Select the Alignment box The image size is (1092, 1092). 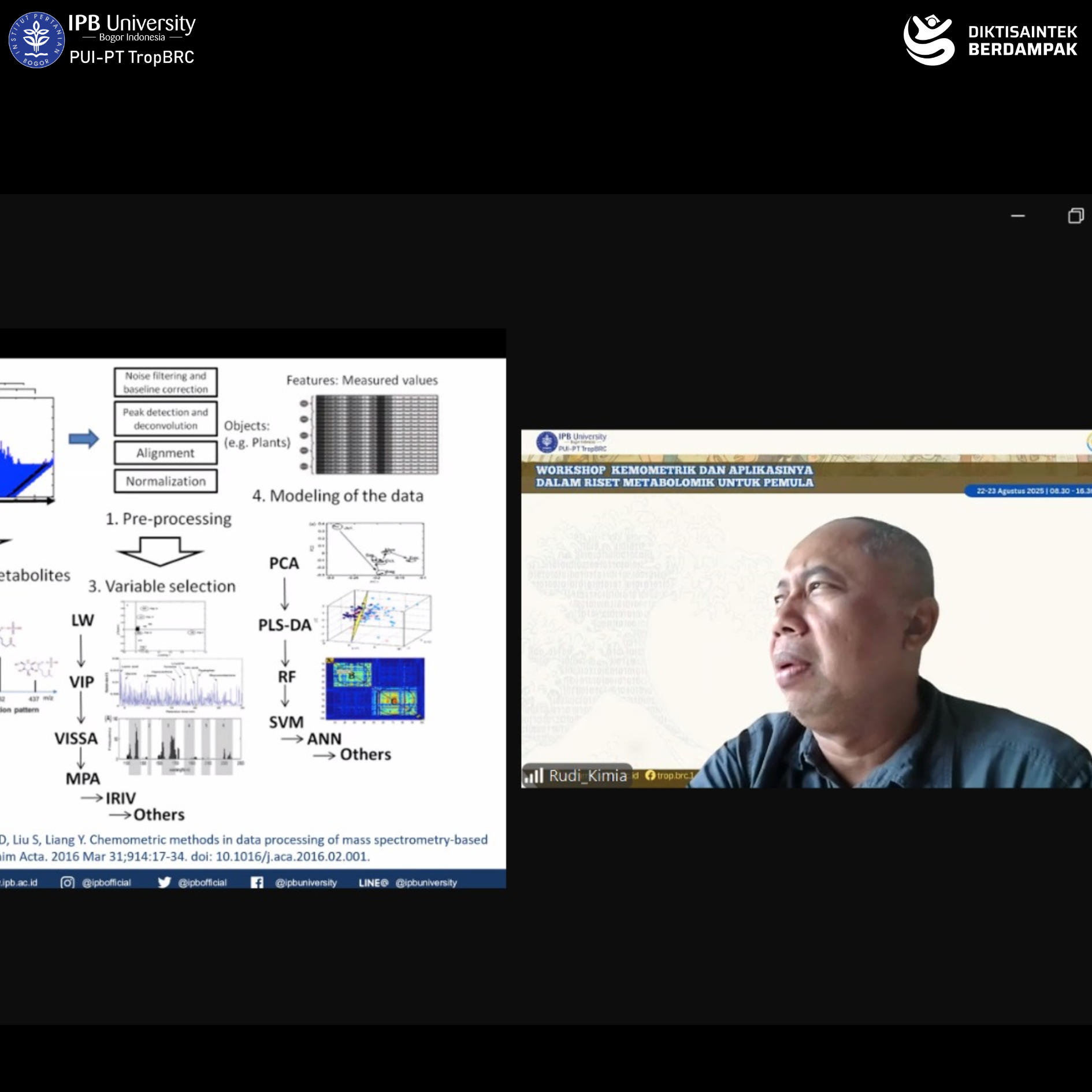coord(165,453)
